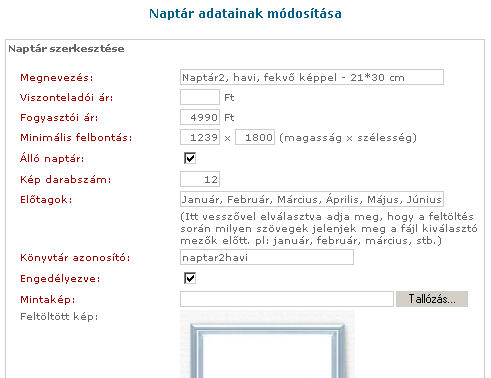
Task: Click the Naptár szerkesztése section title
Action: point(66,49)
